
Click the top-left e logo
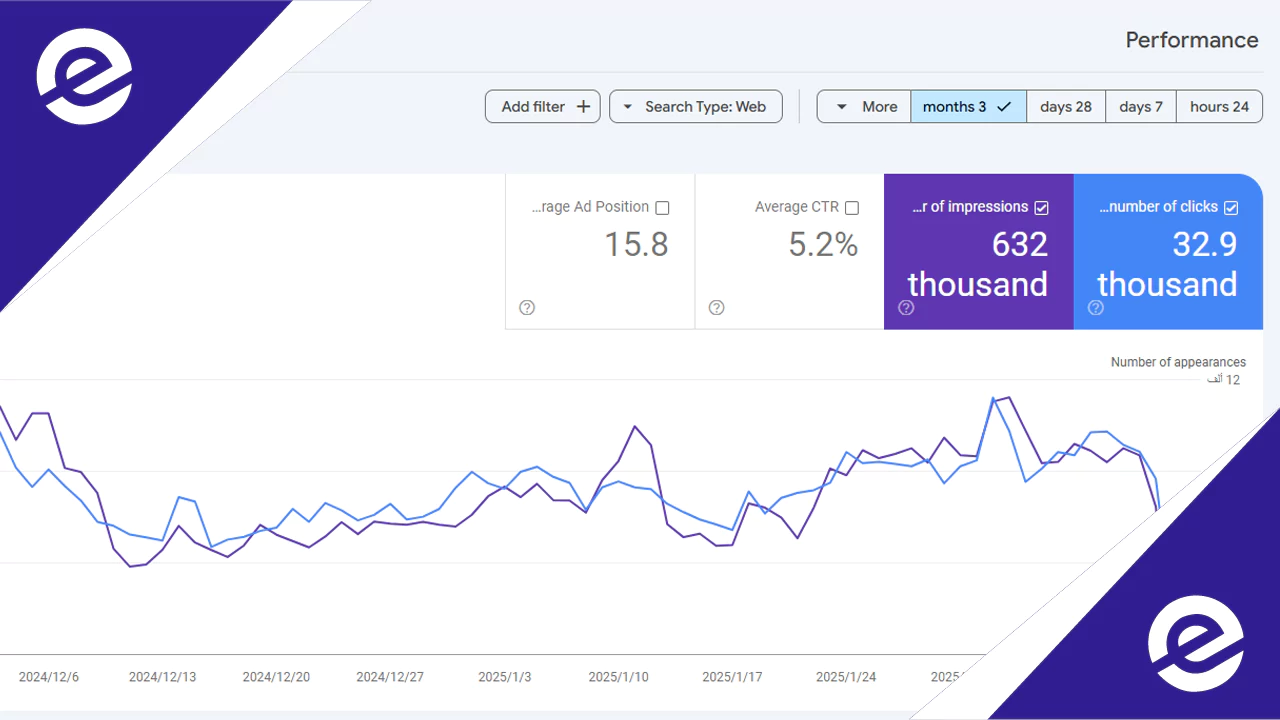pos(84,76)
